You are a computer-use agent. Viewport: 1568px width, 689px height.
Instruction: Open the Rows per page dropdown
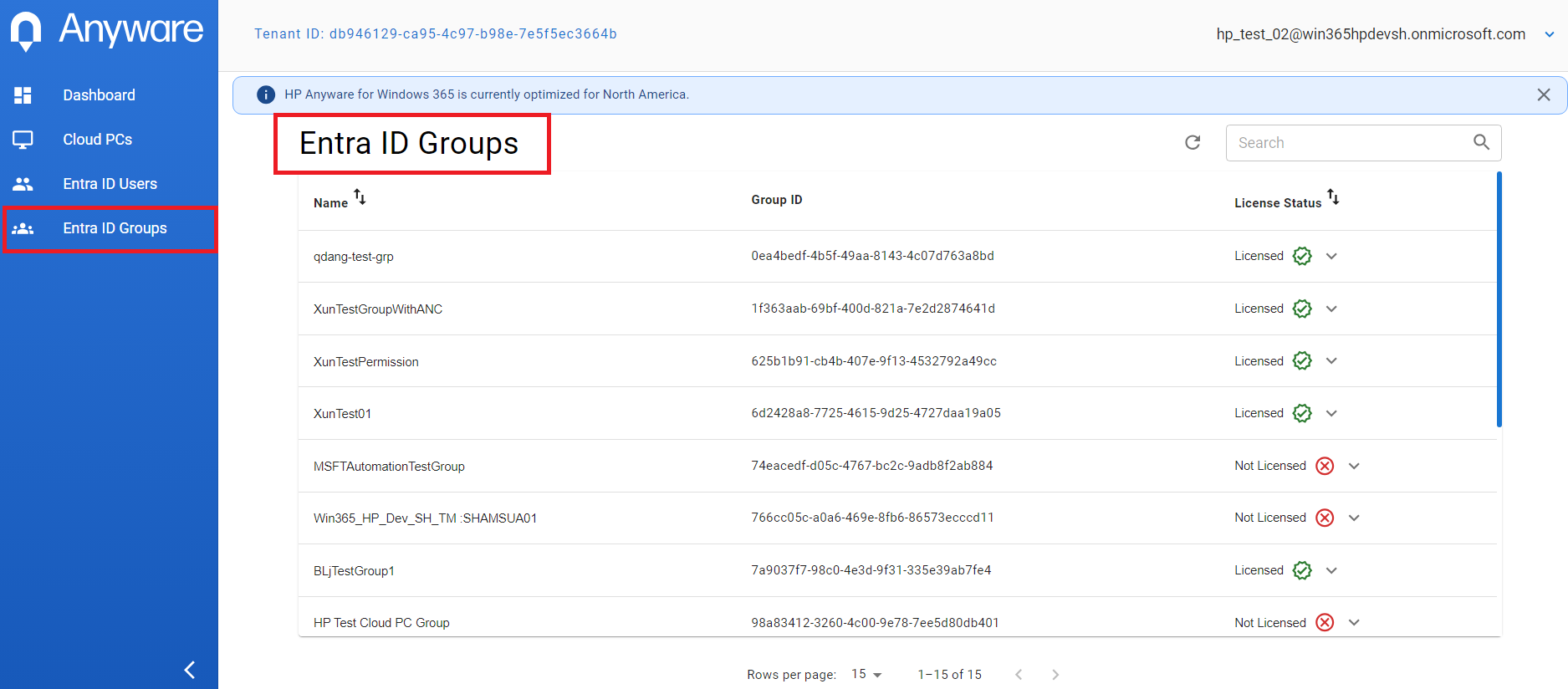point(866,674)
